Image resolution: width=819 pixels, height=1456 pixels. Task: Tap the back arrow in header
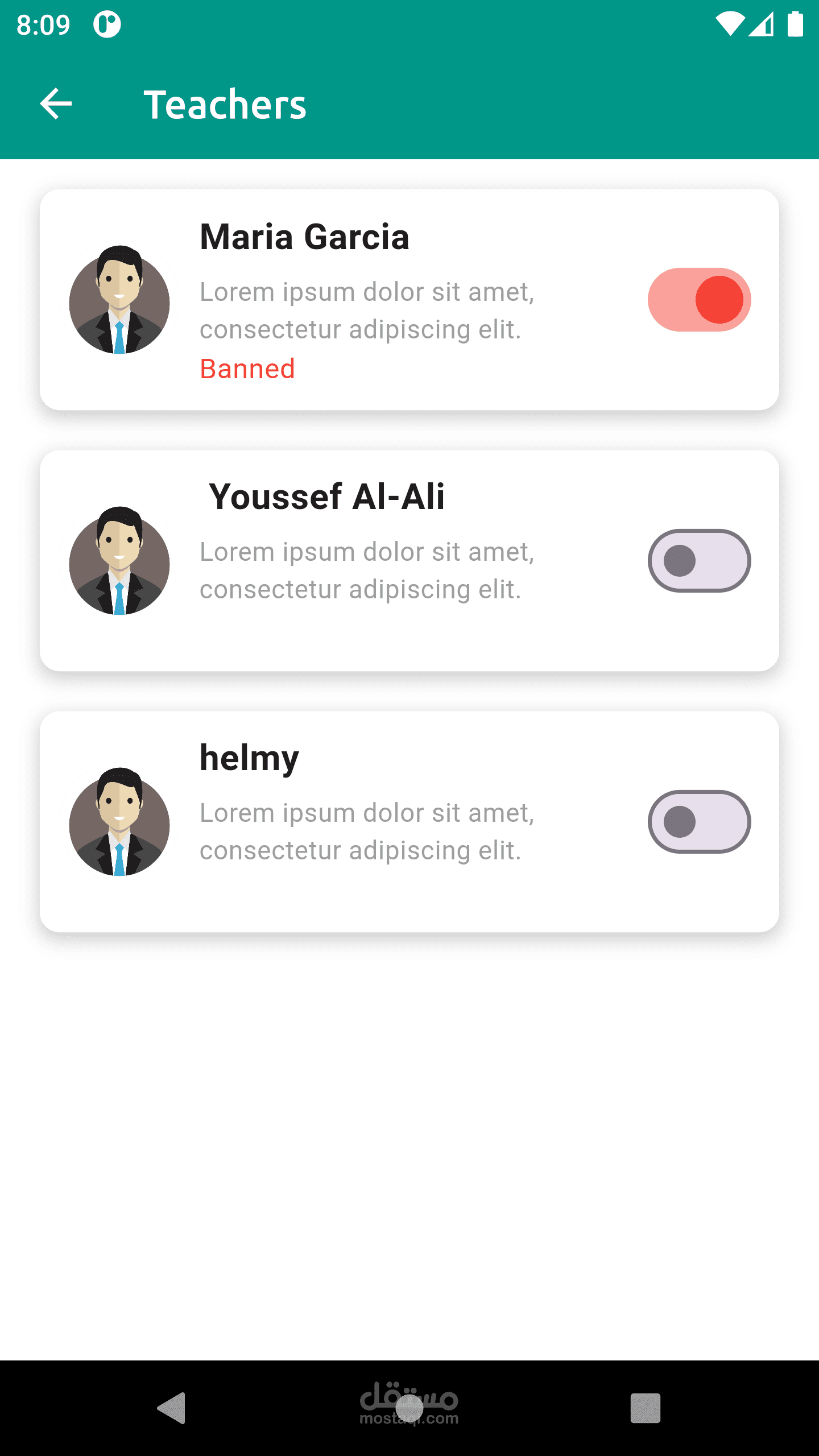pos(56,104)
